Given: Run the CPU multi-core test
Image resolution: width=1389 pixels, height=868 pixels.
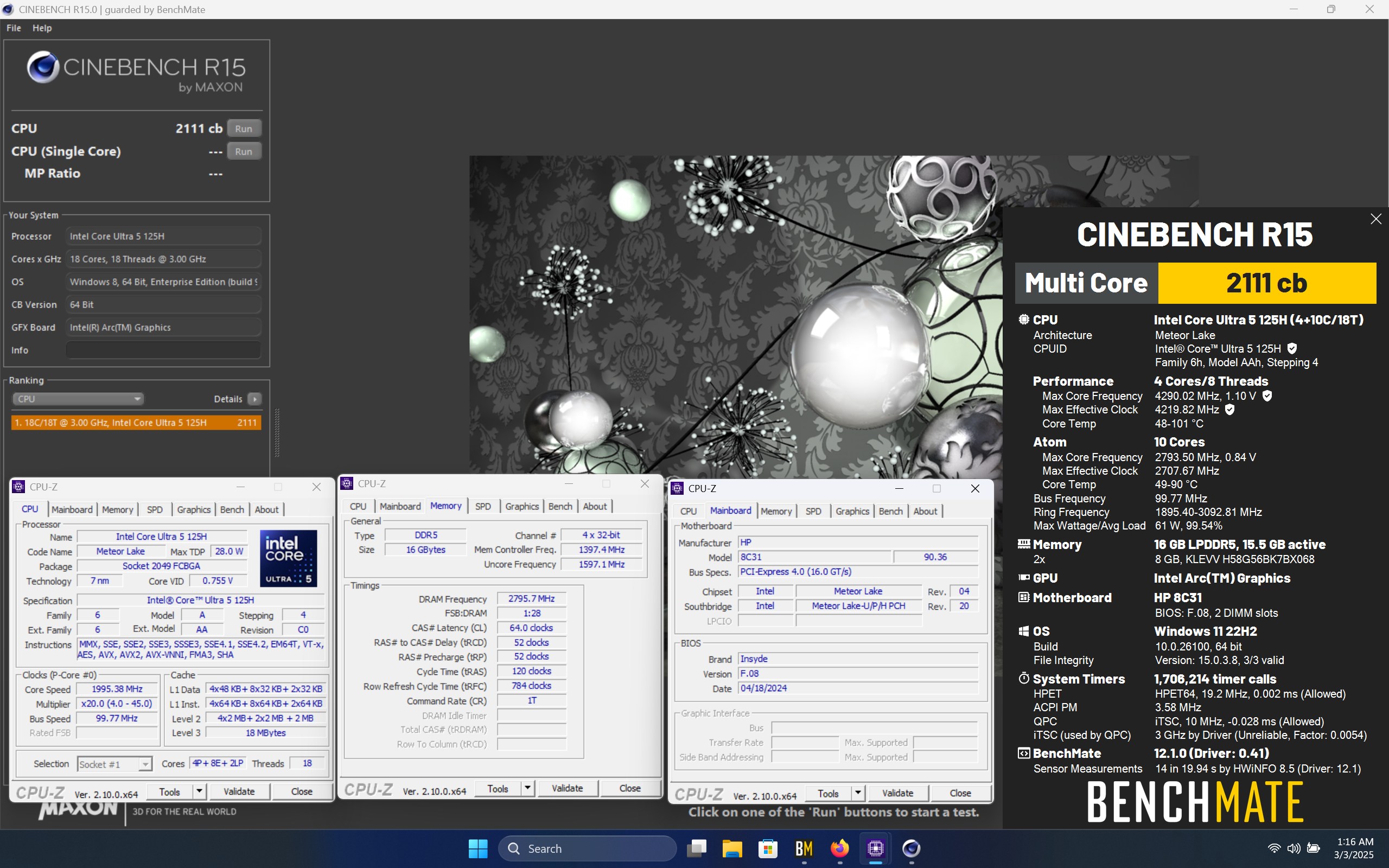Looking at the screenshot, I should [x=244, y=129].
